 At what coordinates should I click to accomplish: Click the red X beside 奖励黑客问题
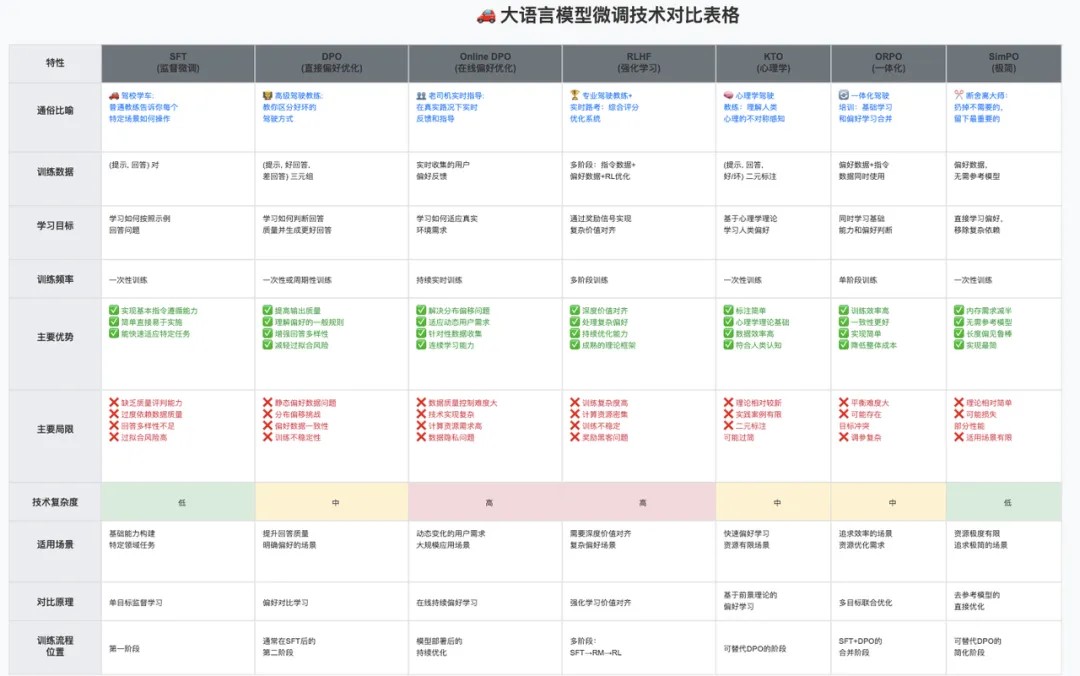pos(574,437)
